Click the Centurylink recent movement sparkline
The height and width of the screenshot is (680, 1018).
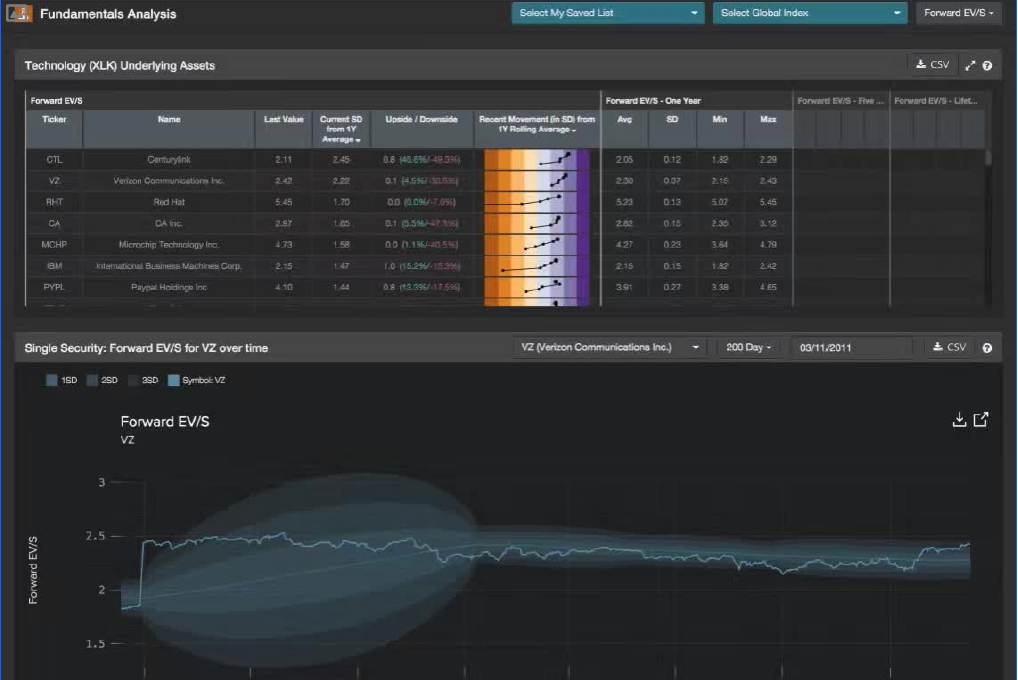[537, 160]
